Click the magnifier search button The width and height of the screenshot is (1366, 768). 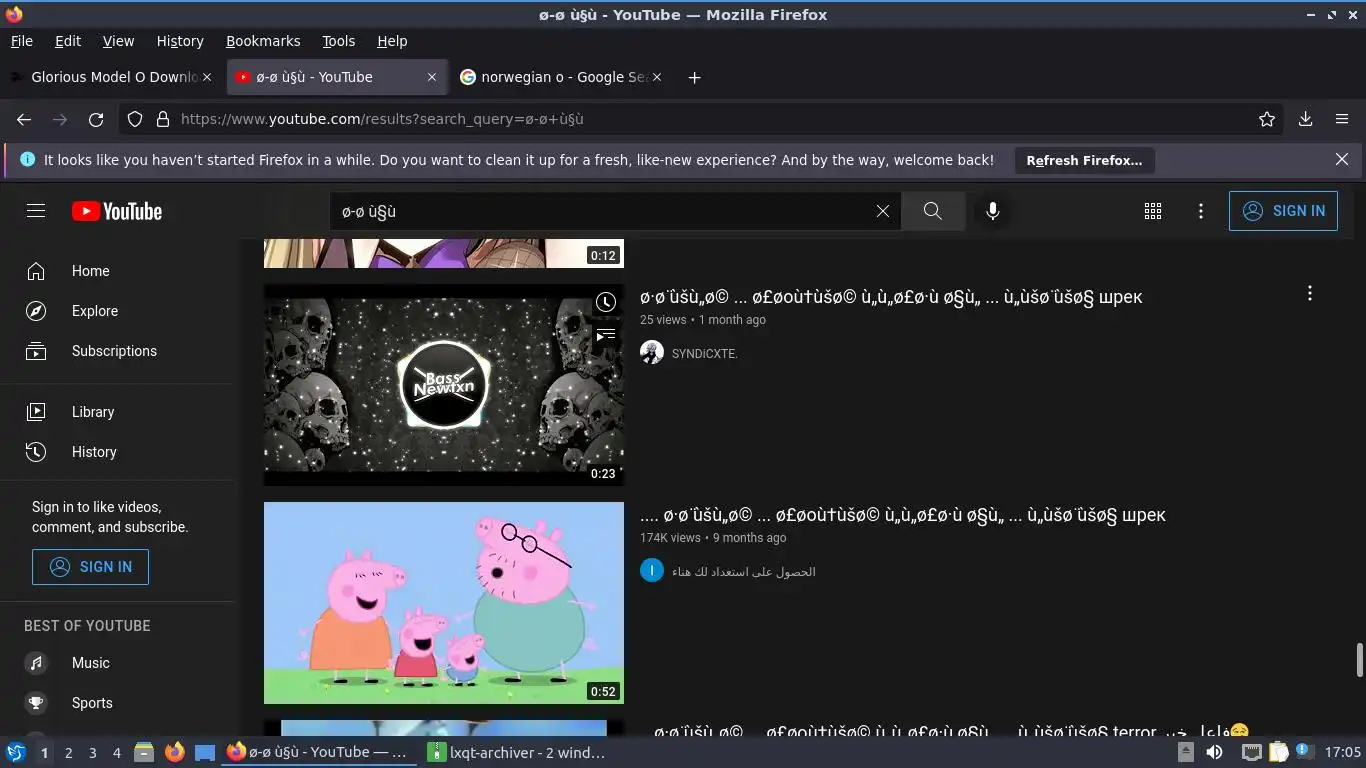pyautogui.click(x=933, y=211)
